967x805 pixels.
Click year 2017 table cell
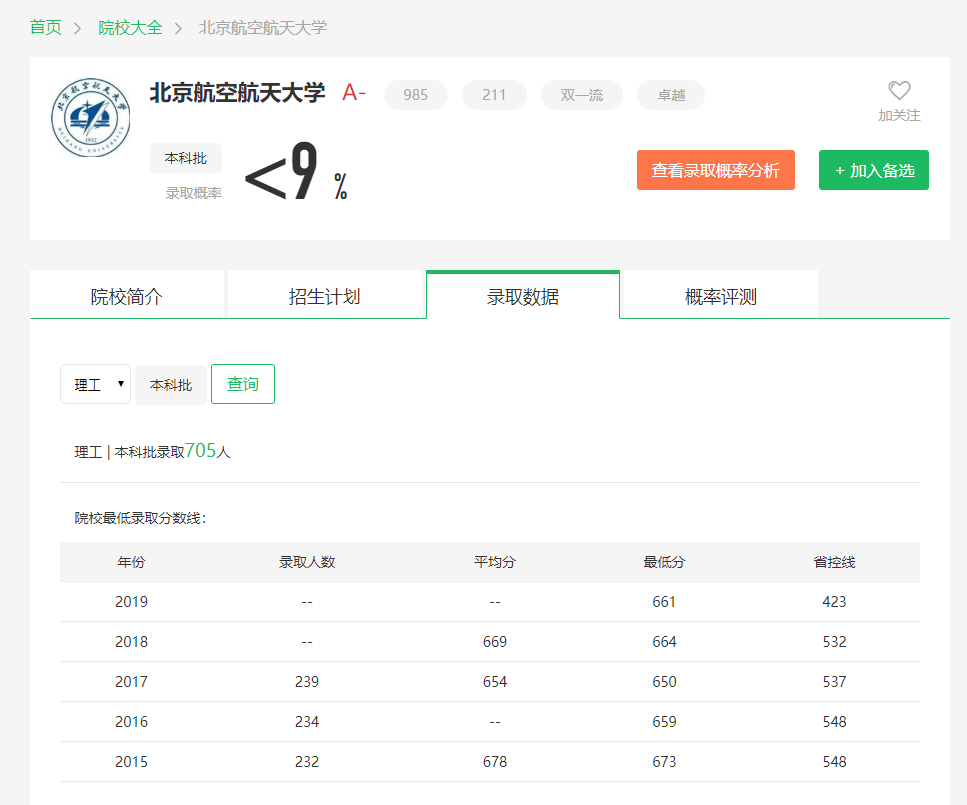coord(131,682)
